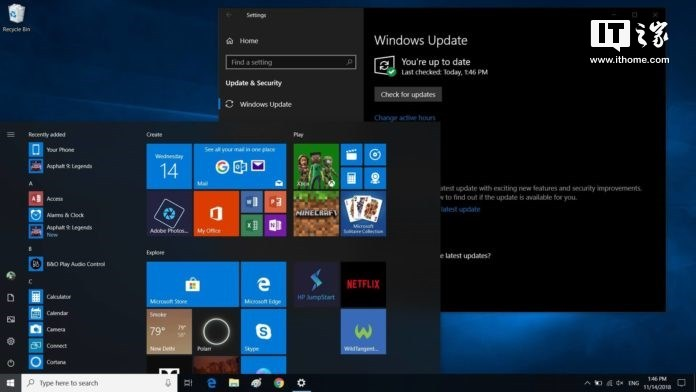Image resolution: width=696 pixels, height=392 pixels.
Task: Open the Wednesday 14 calendar tile
Action: click(x=169, y=166)
